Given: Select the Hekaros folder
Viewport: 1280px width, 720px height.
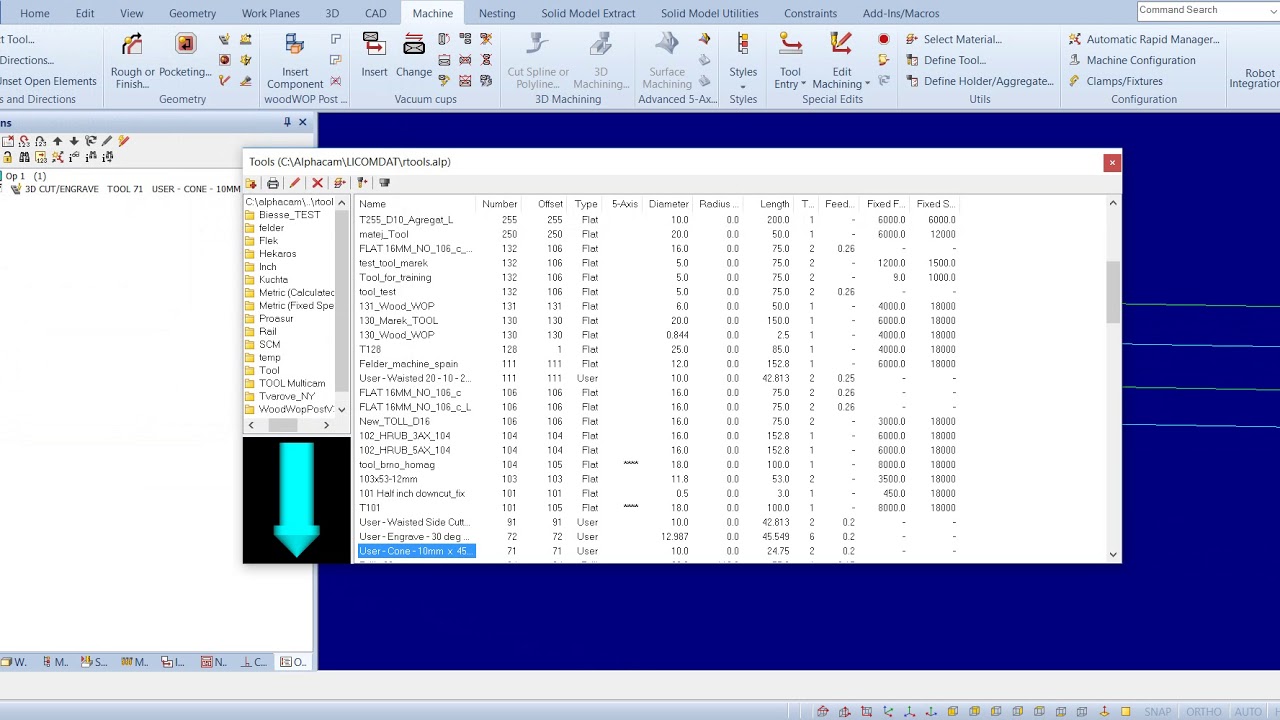Looking at the screenshot, I should click(271, 254).
